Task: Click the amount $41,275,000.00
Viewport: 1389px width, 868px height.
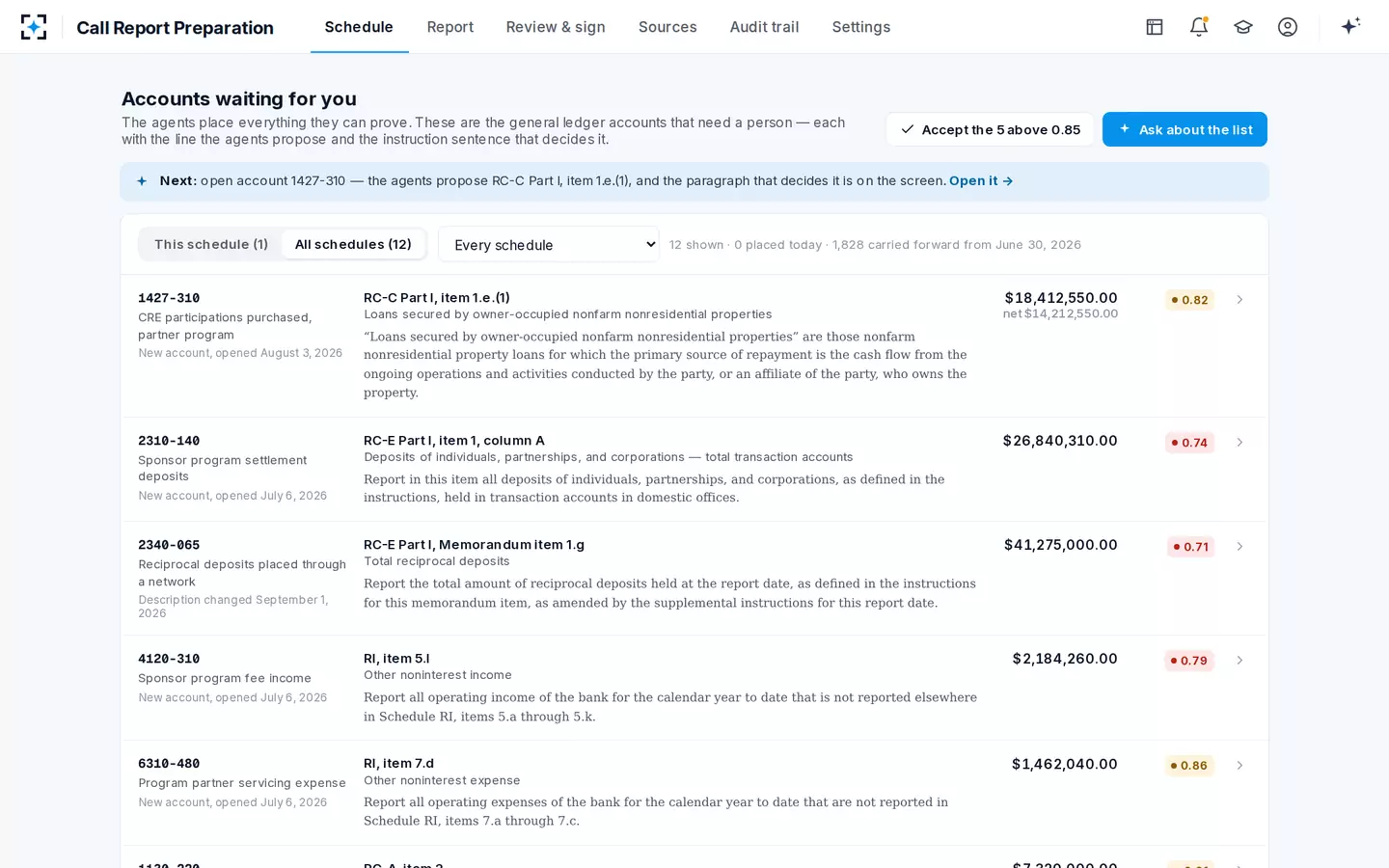Action: [1061, 545]
